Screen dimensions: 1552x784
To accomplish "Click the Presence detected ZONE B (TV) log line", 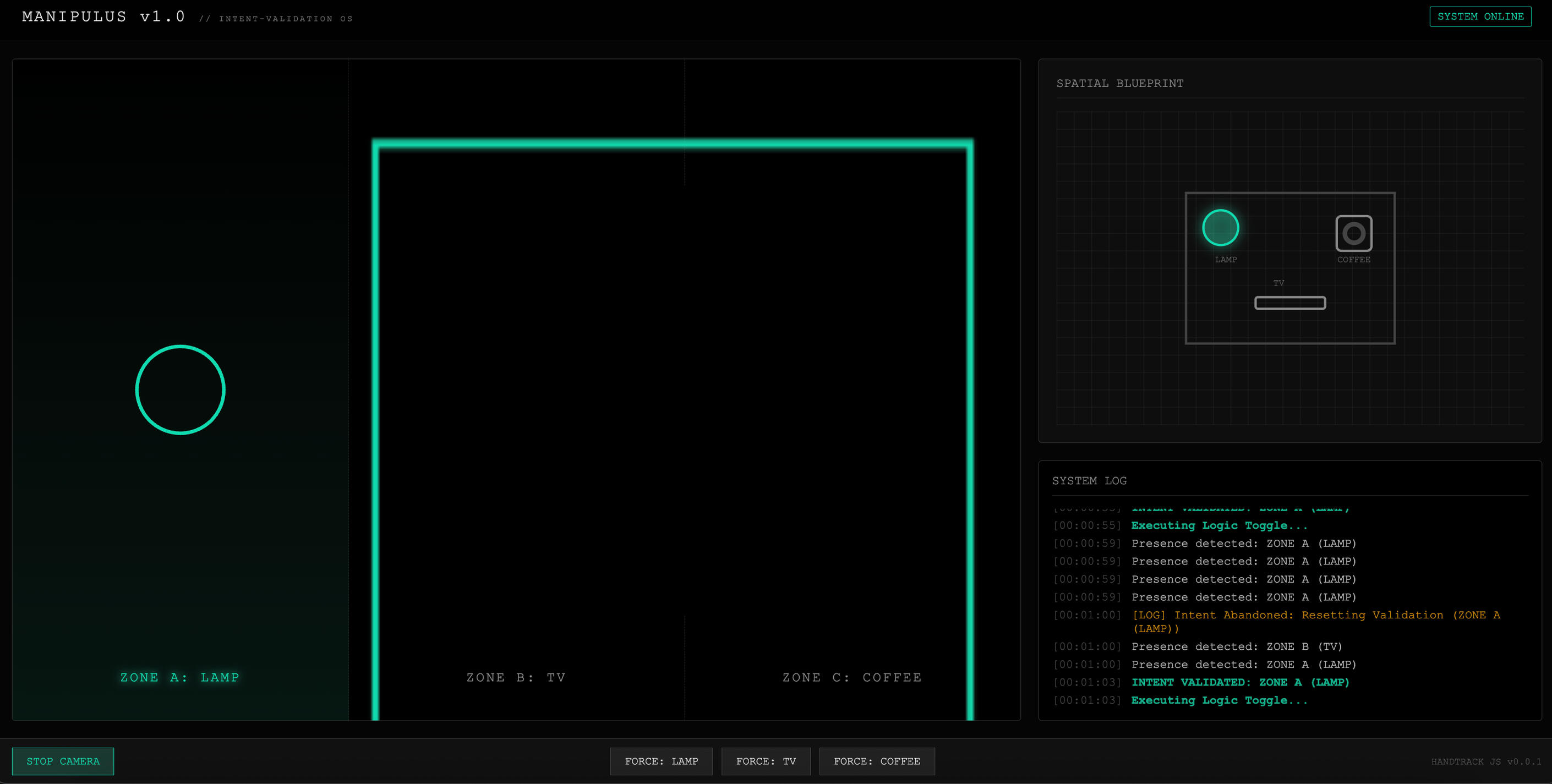I will pyautogui.click(x=1236, y=646).
